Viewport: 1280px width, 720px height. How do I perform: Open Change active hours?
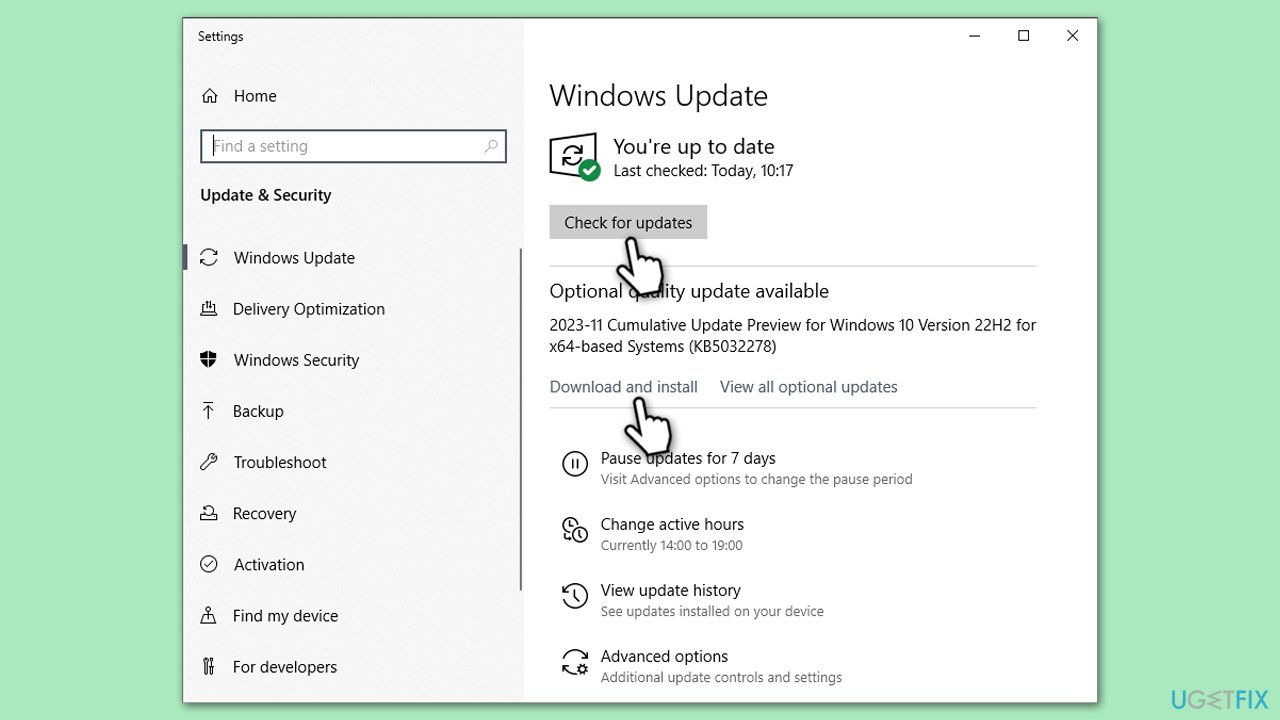pyautogui.click(x=672, y=524)
